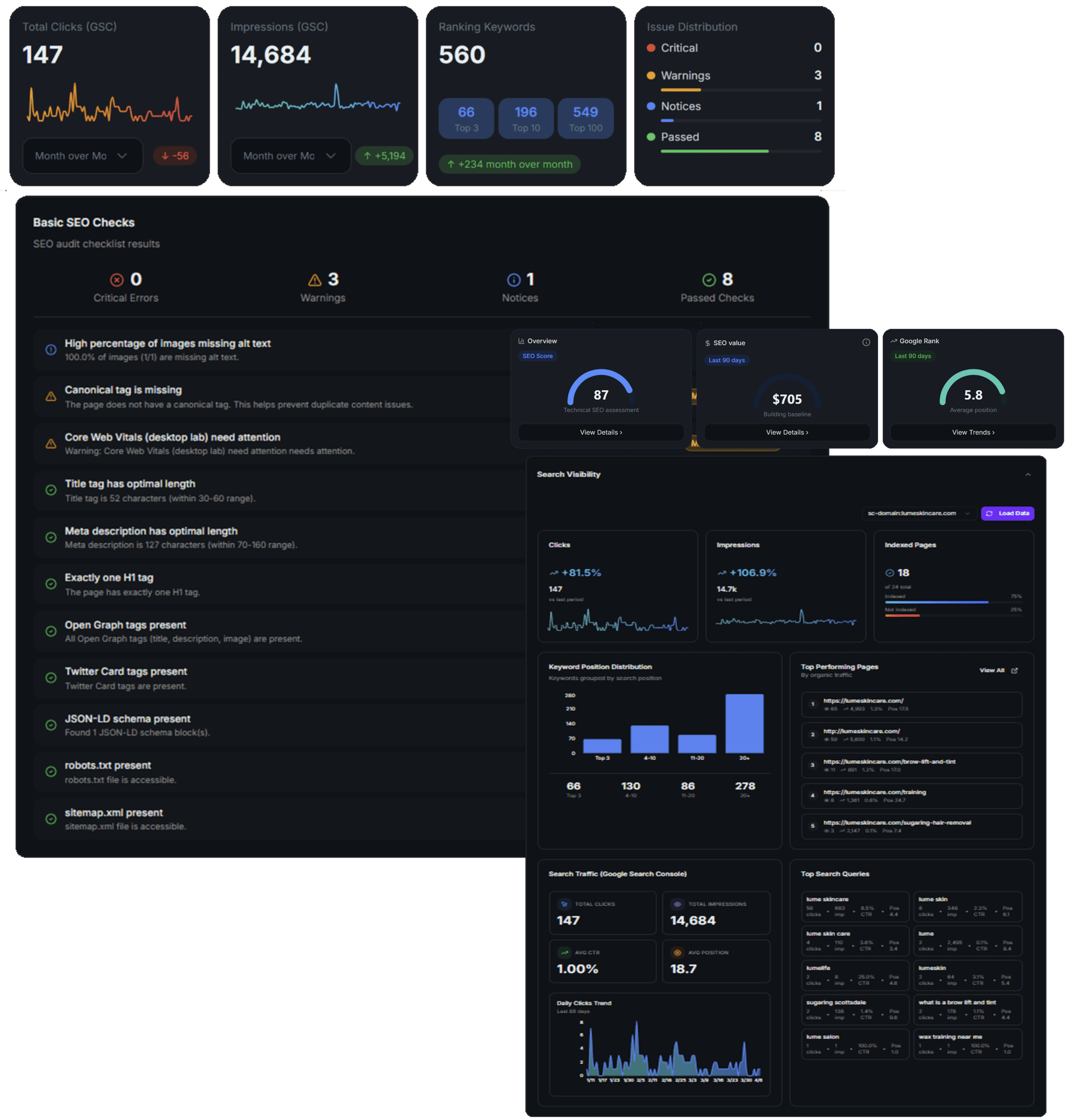Viewport: 1072px width, 1120px height.
Task: Click the green check beside sitemap.xml present
Action: click(x=50, y=819)
